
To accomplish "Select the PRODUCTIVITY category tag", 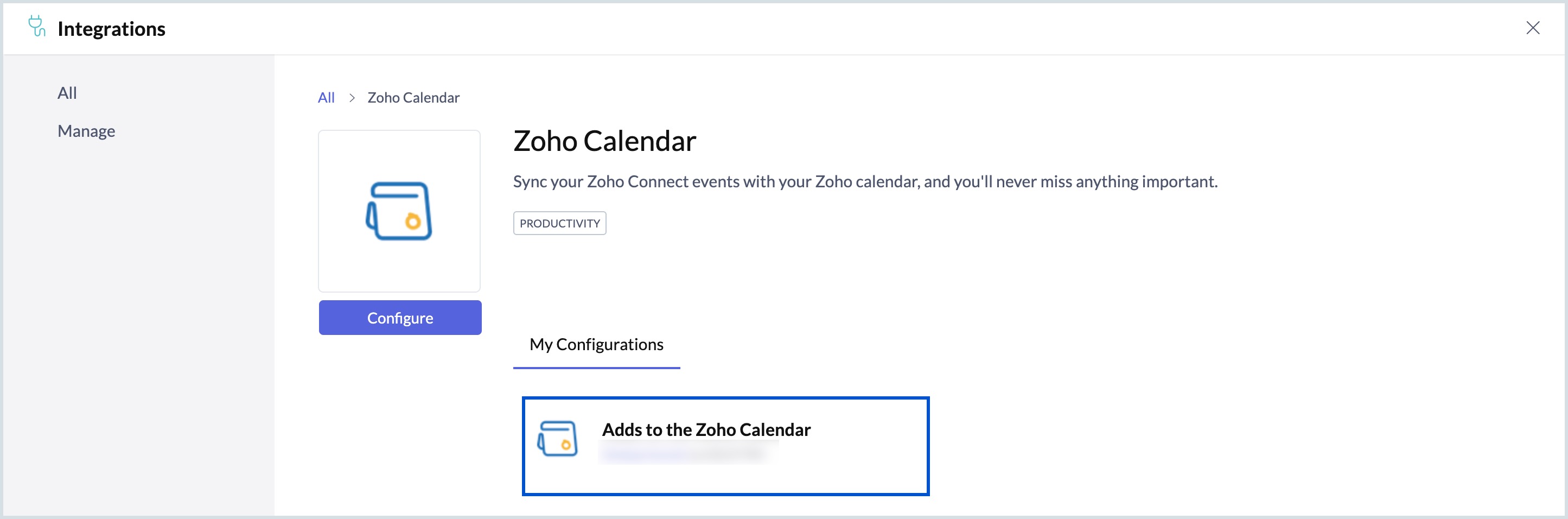I will point(559,224).
